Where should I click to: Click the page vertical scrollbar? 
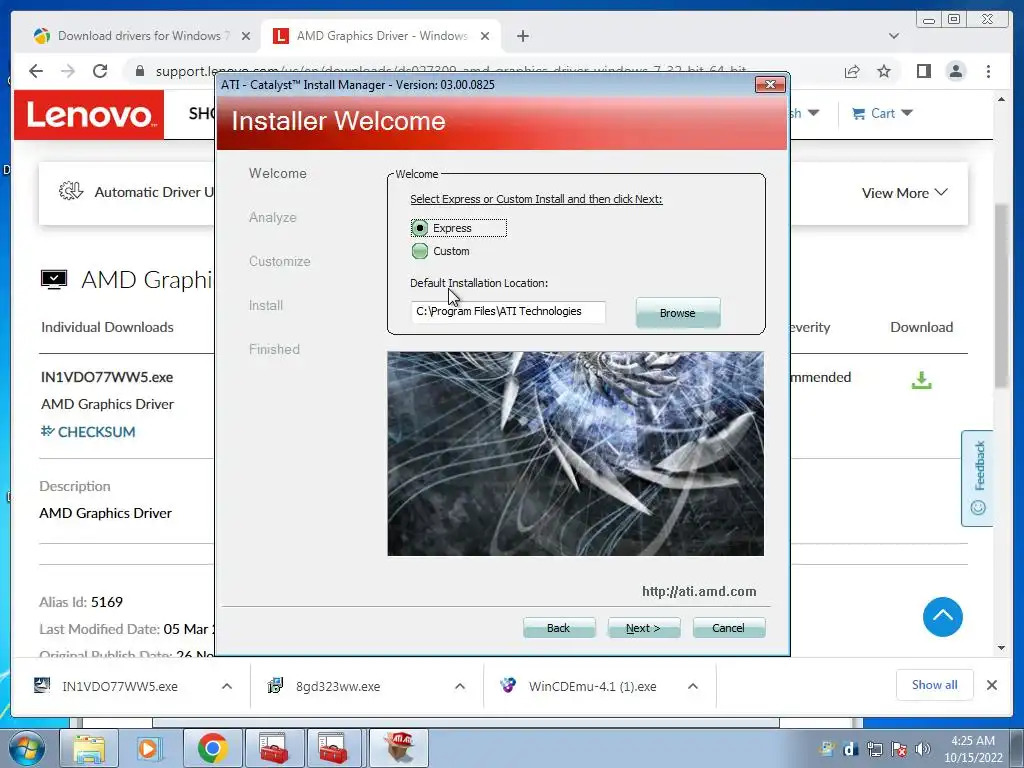coord(1002,296)
